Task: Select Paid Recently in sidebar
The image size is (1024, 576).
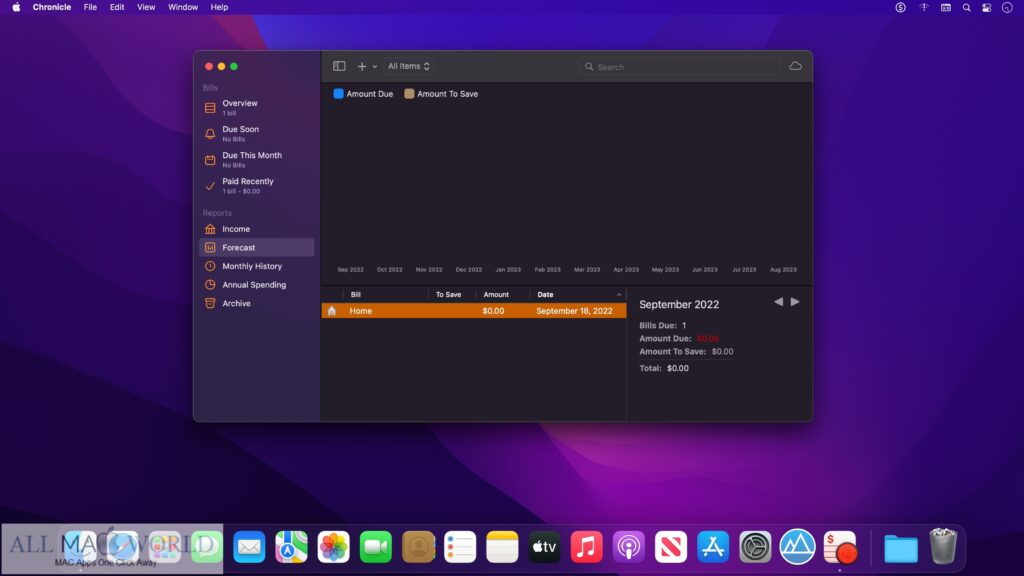Action: pos(257,185)
